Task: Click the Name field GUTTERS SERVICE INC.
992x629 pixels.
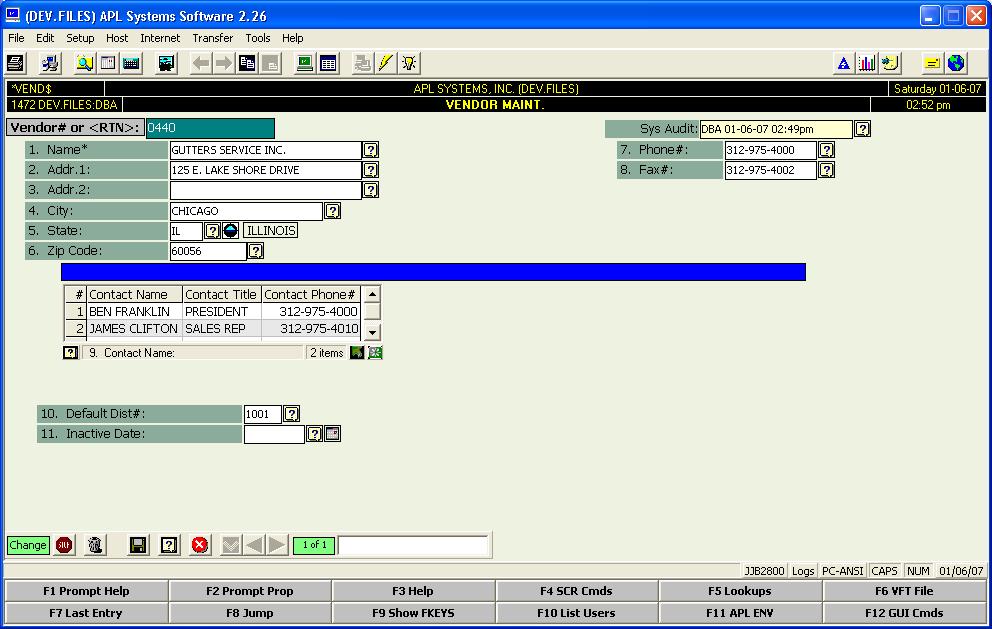Action: coord(265,150)
